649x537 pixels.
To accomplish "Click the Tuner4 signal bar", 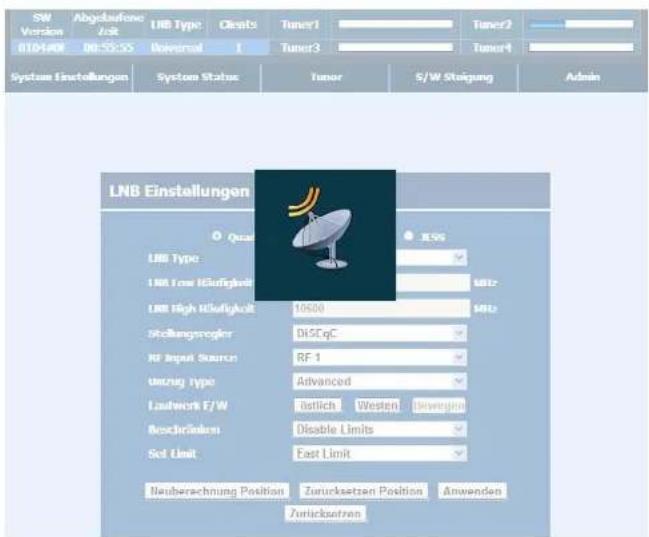I will pos(581,47).
